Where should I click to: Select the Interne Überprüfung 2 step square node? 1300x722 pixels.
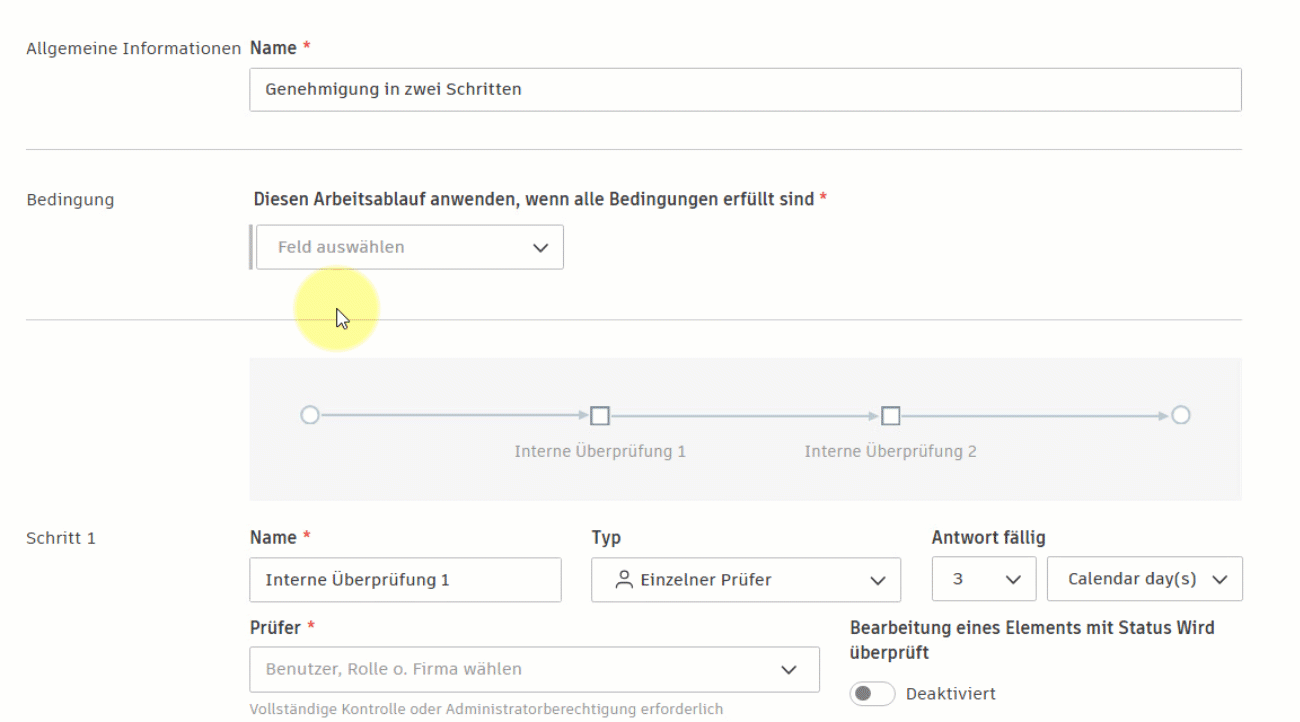coord(890,414)
